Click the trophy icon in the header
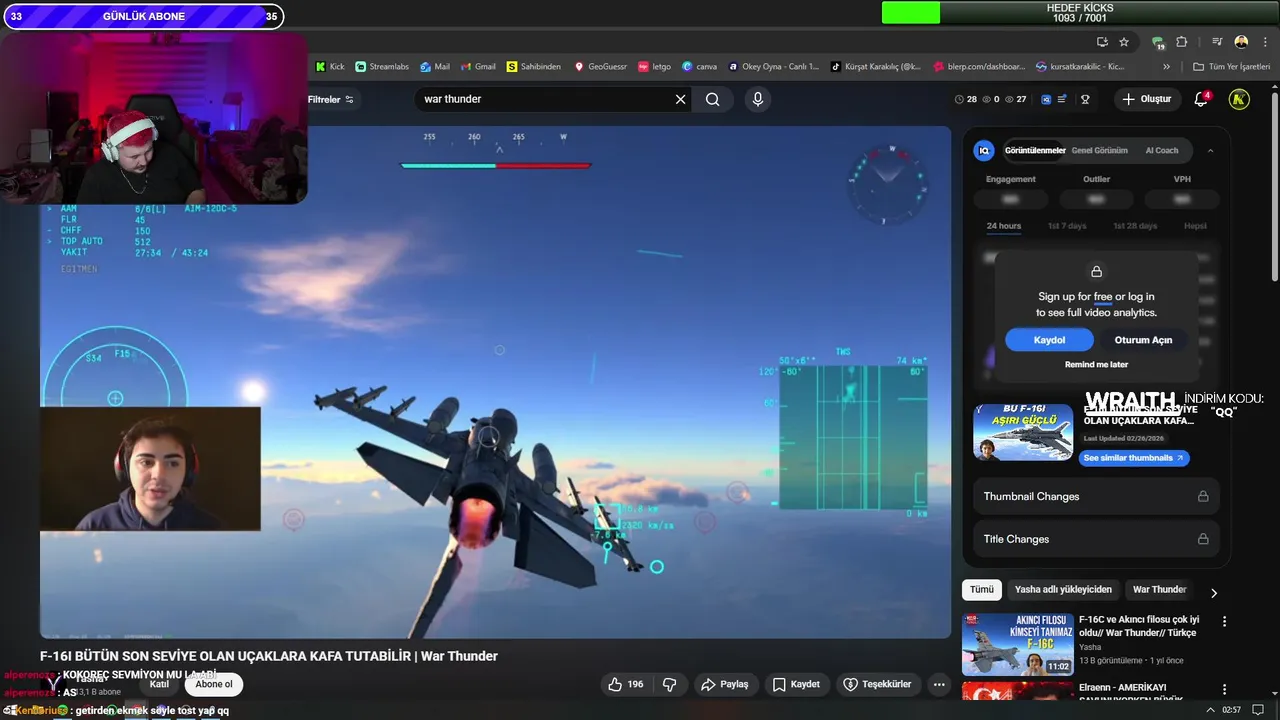Viewport: 1280px width, 720px height. tap(1085, 99)
